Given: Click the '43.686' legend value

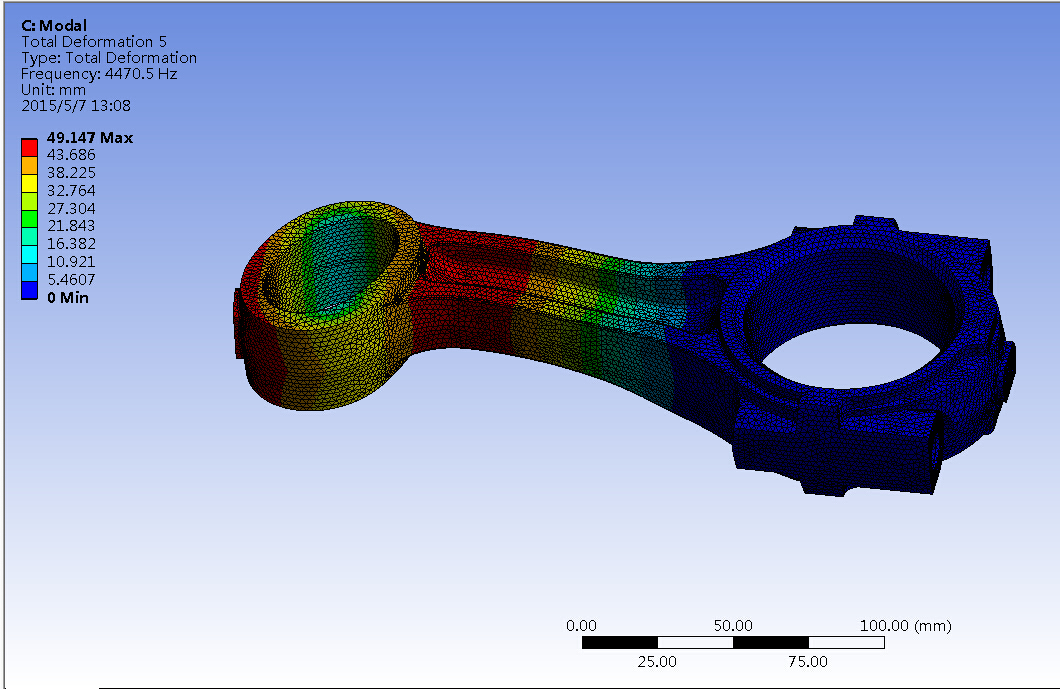Looking at the screenshot, I should [x=71, y=155].
